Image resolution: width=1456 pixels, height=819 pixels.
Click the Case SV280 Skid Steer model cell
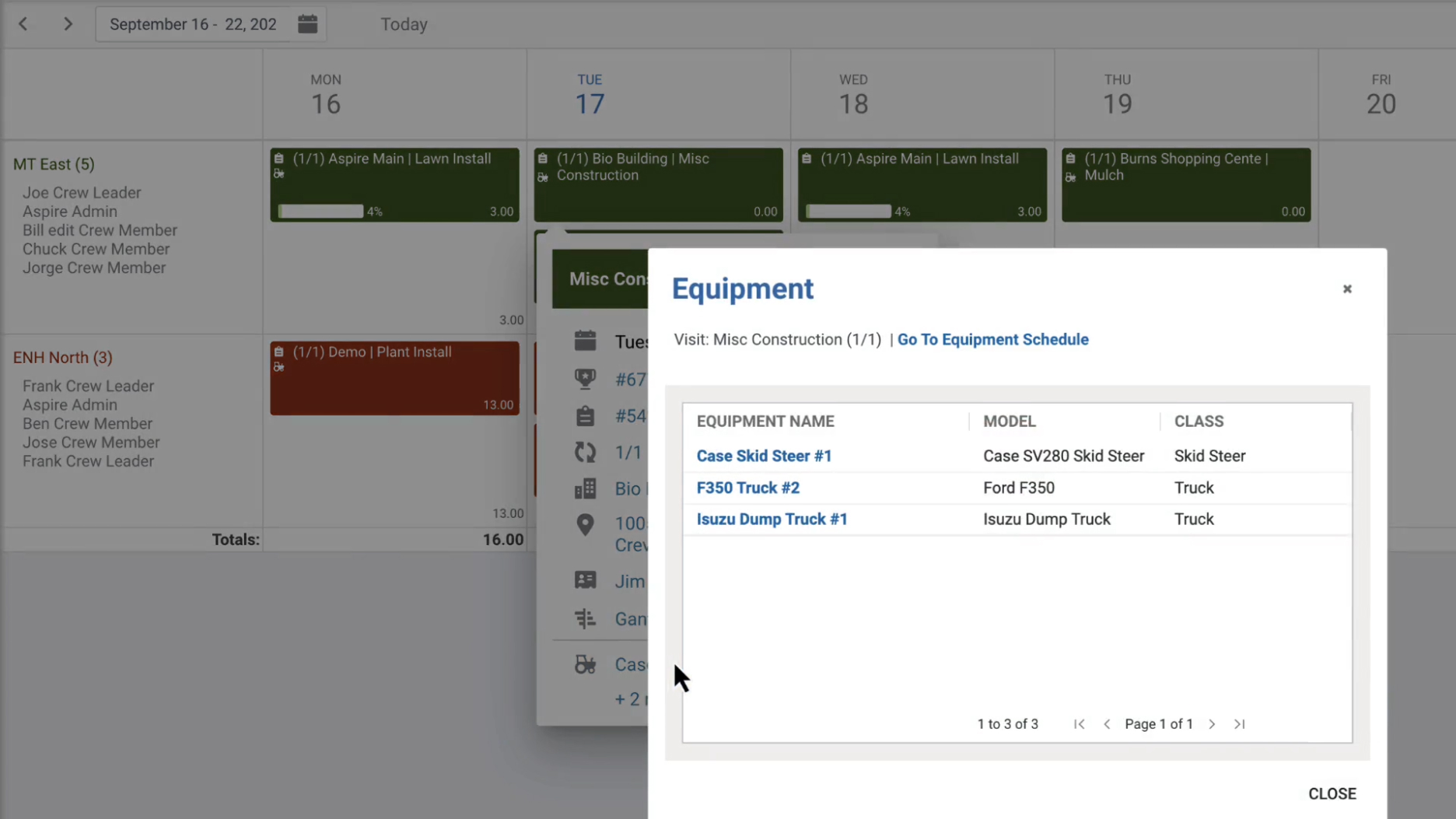point(1063,456)
